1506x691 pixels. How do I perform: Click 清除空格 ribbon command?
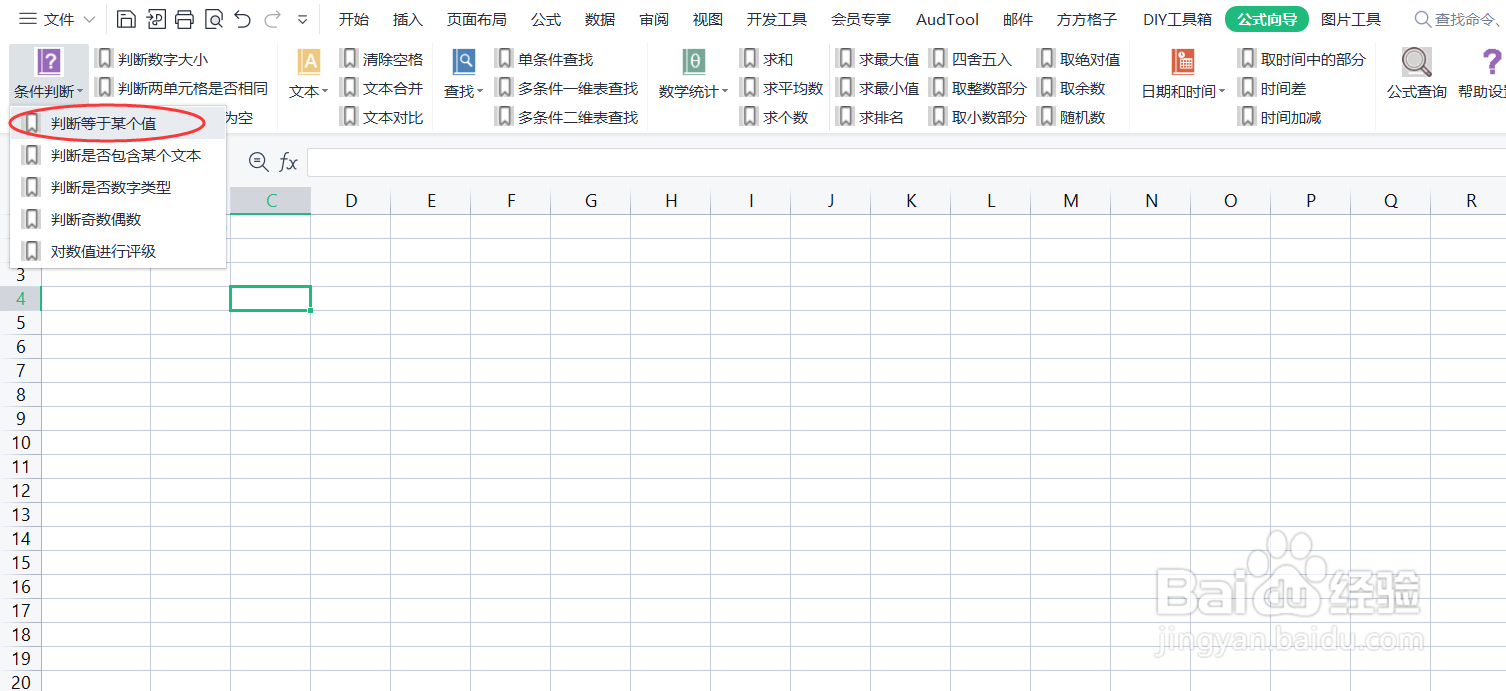click(382, 60)
